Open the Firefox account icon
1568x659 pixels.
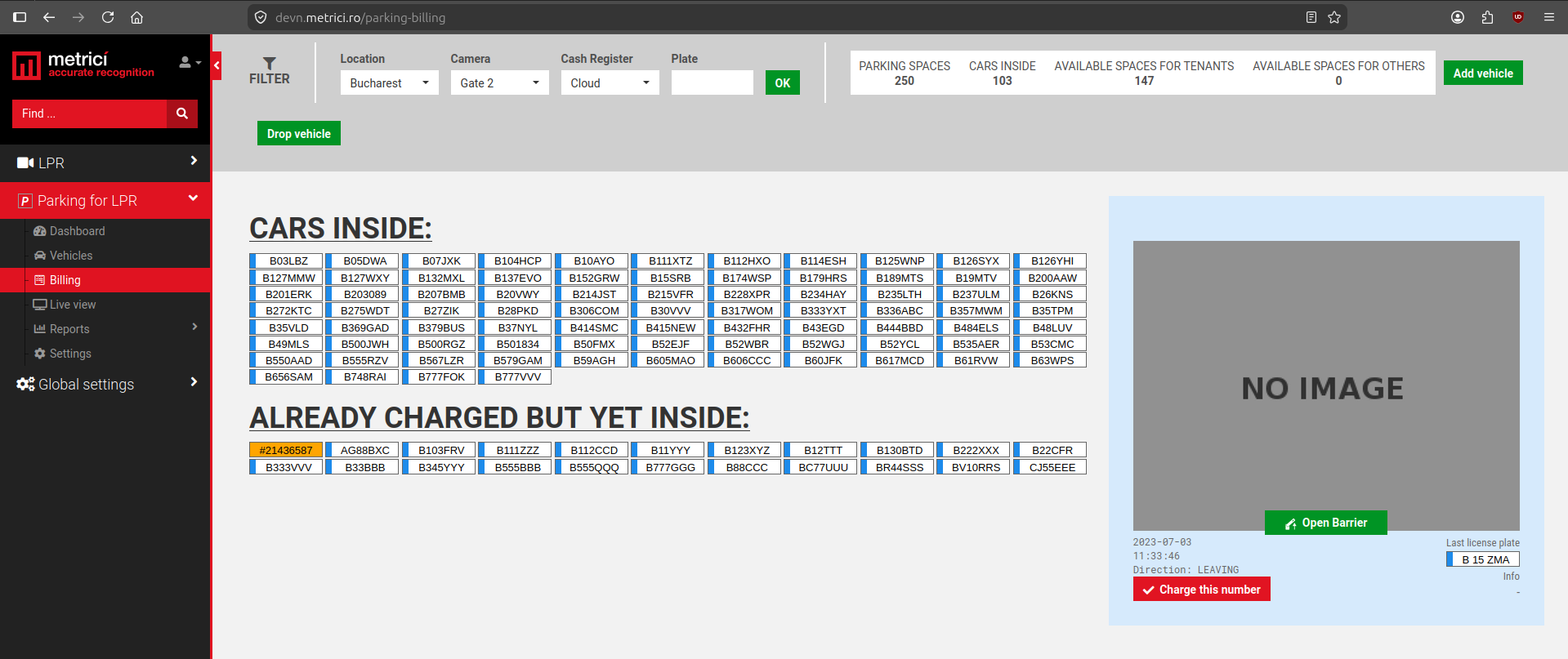(x=1458, y=17)
